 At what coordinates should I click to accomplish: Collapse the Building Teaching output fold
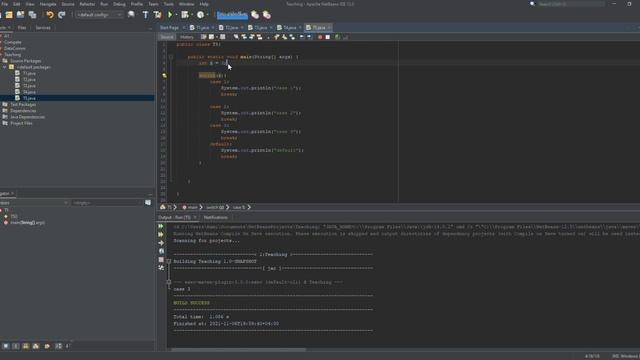pyautogui.click(x=169, y=262)
